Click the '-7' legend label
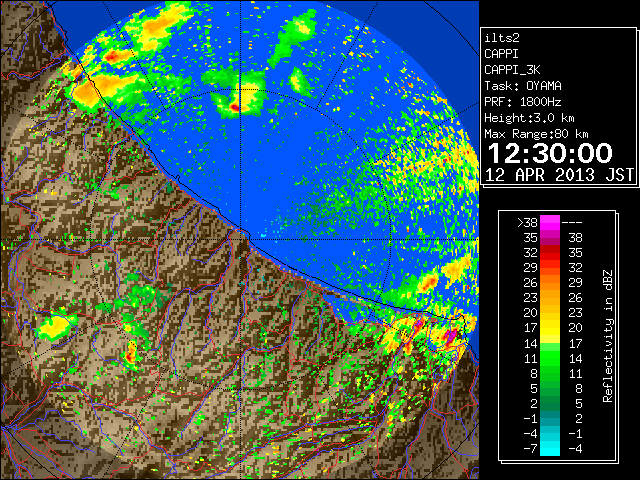 (x=530, y=449)
